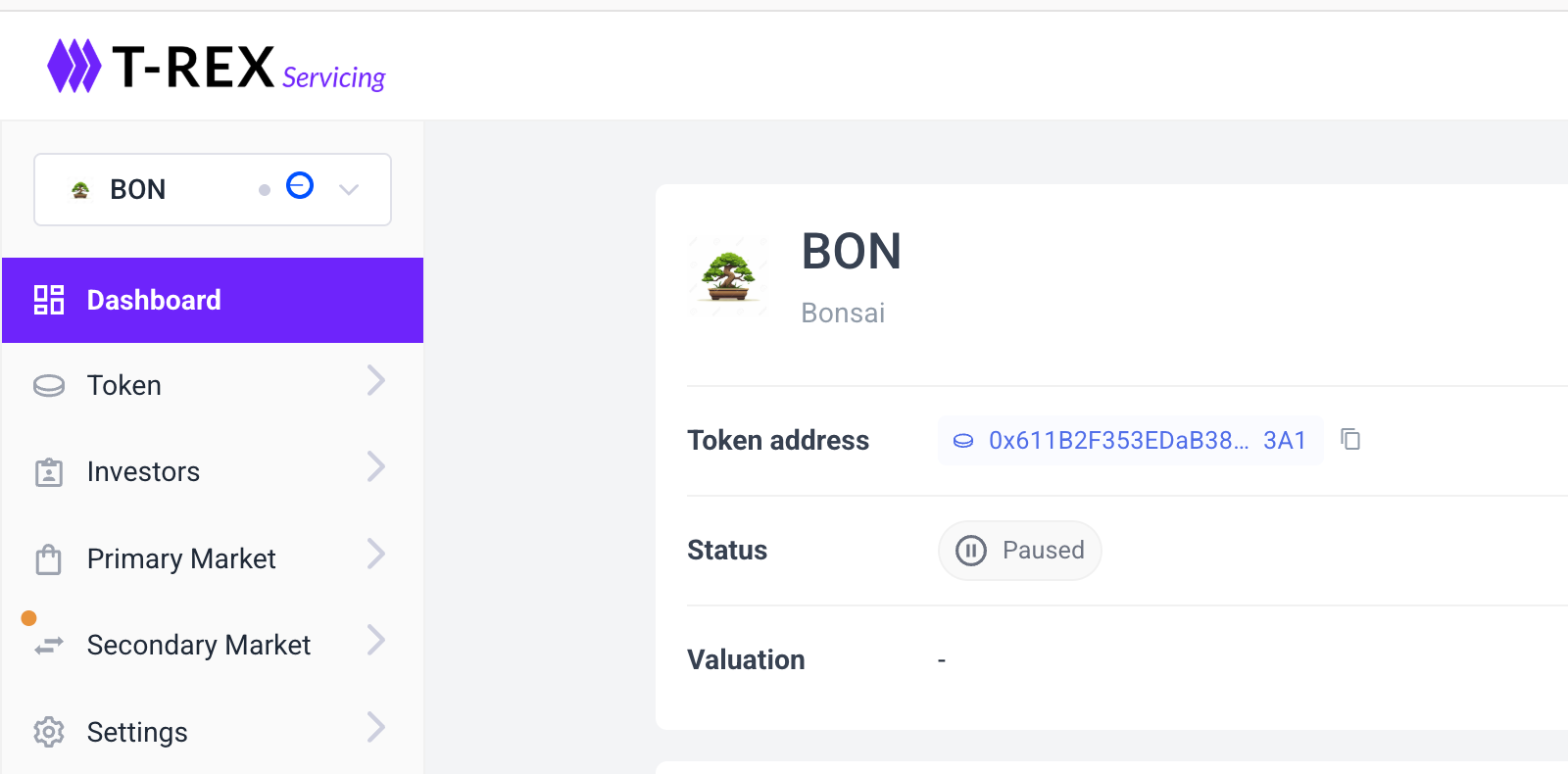
Task: Go to the Dashboard menu item
Action: point(154,301)
